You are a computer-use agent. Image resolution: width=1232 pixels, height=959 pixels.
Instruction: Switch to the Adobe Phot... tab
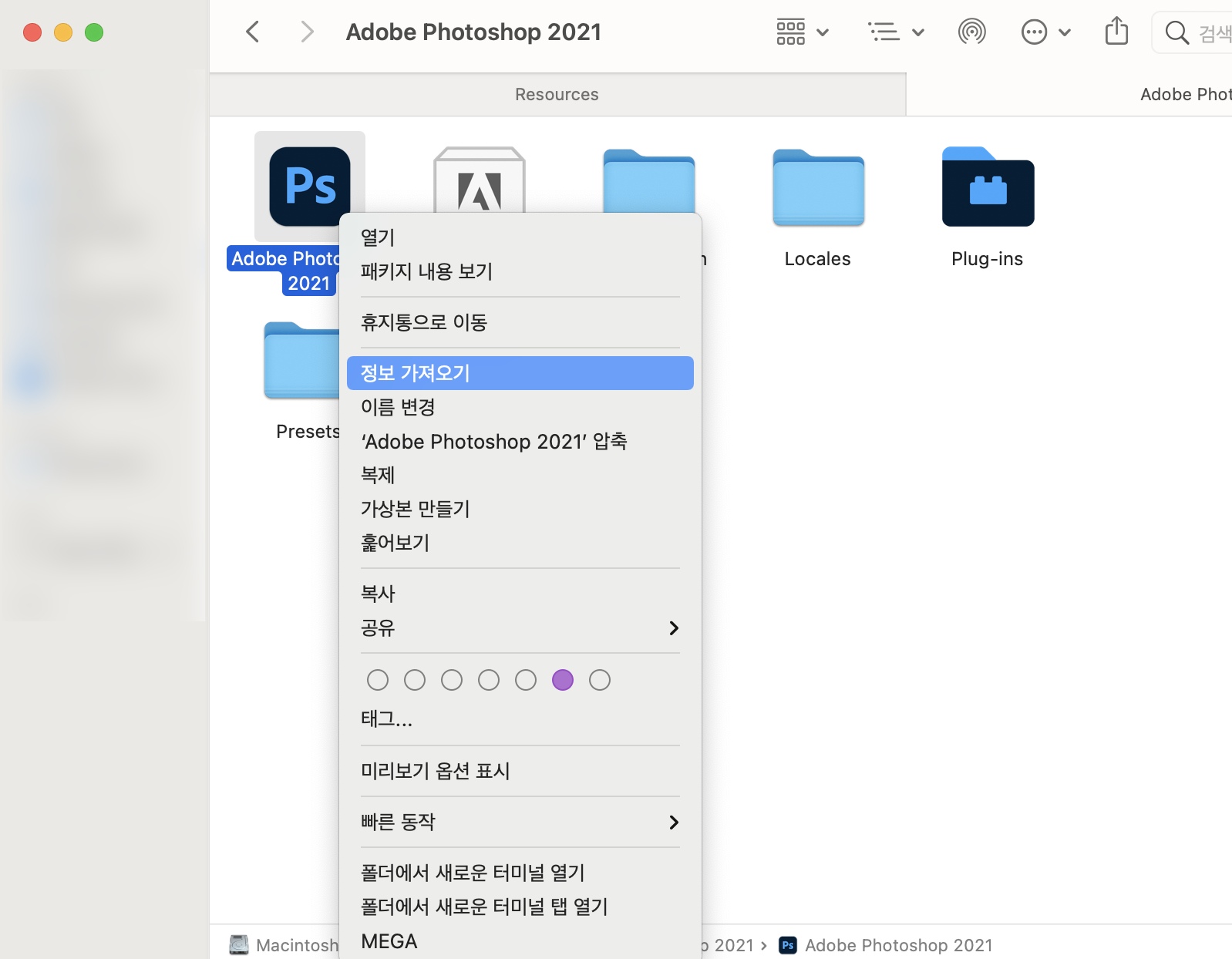(1069, 95)
